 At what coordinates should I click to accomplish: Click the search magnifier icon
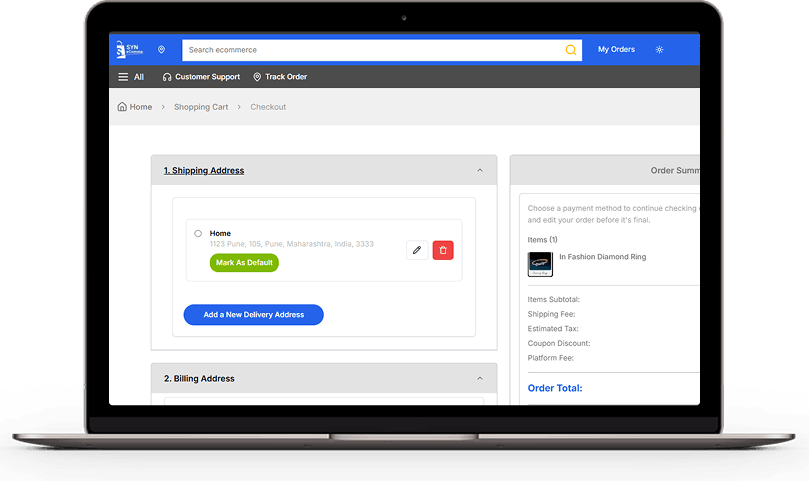(571, 50)
